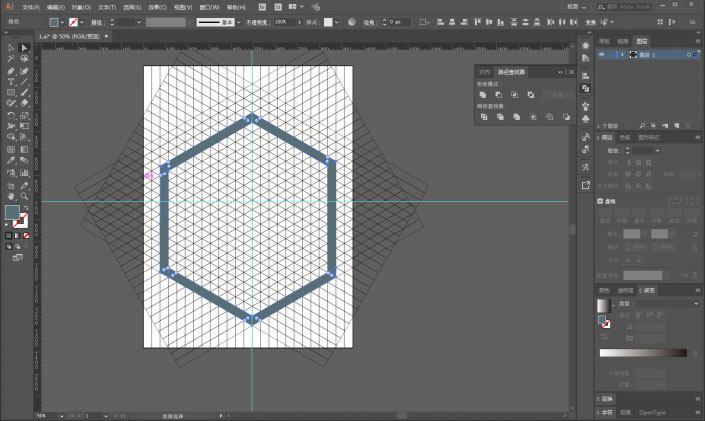Open stroke color dropdown in control bar
The width and height of the screenshot is (705, 421).
click(81, 22)
